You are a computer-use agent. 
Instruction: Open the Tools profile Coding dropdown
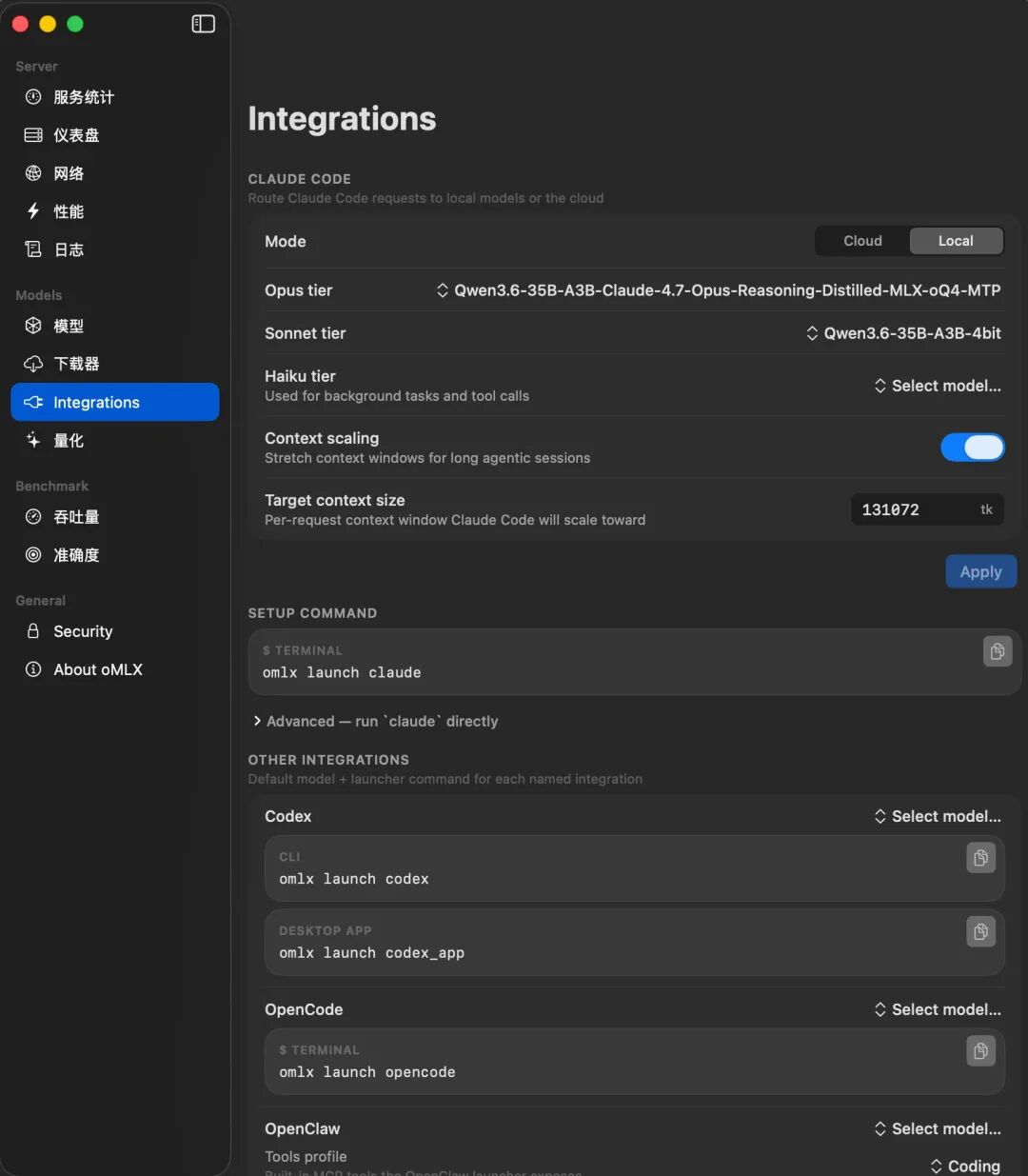(x=965, y=1166)
